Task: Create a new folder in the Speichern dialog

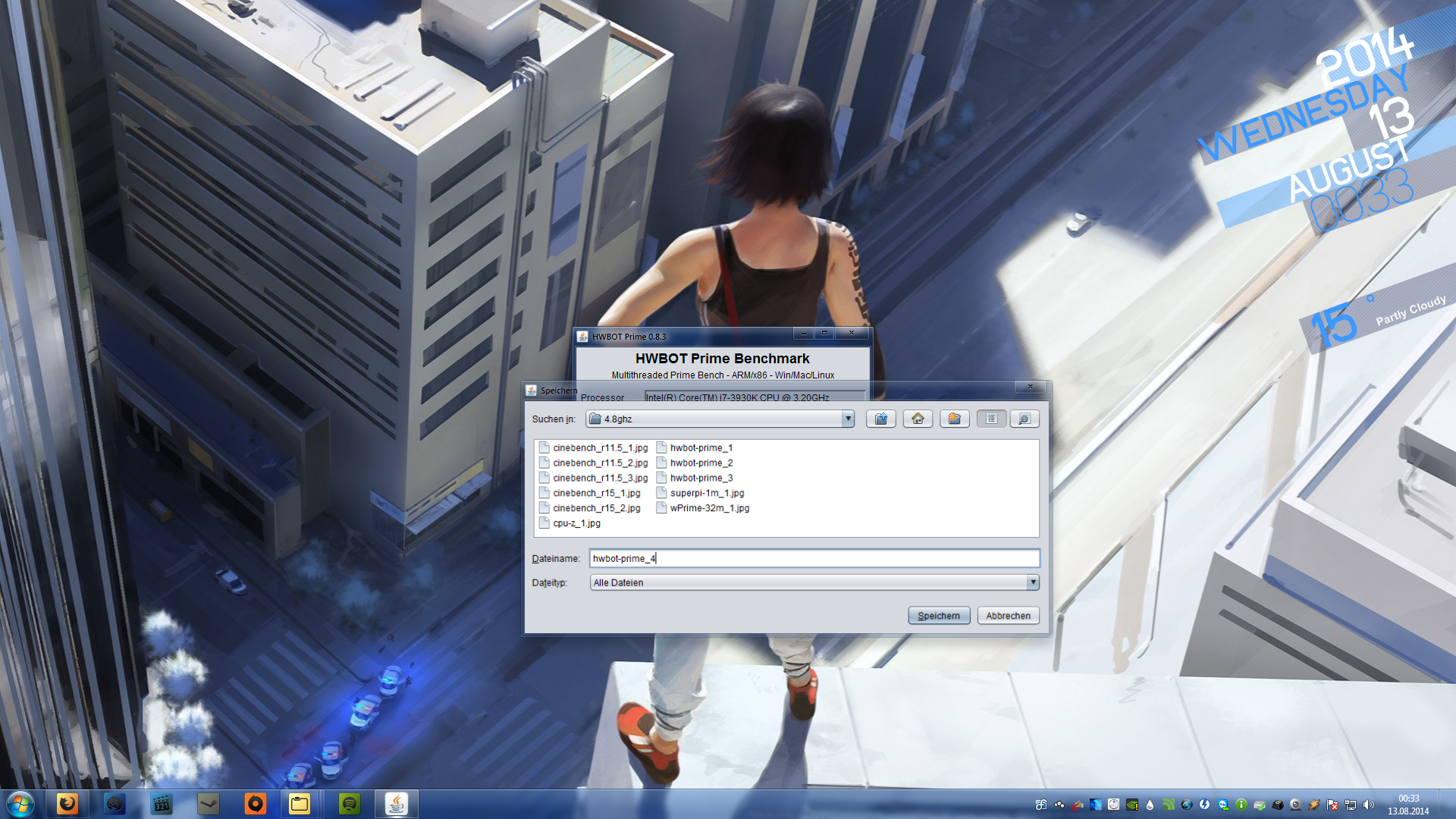Action: coord(955,419)
